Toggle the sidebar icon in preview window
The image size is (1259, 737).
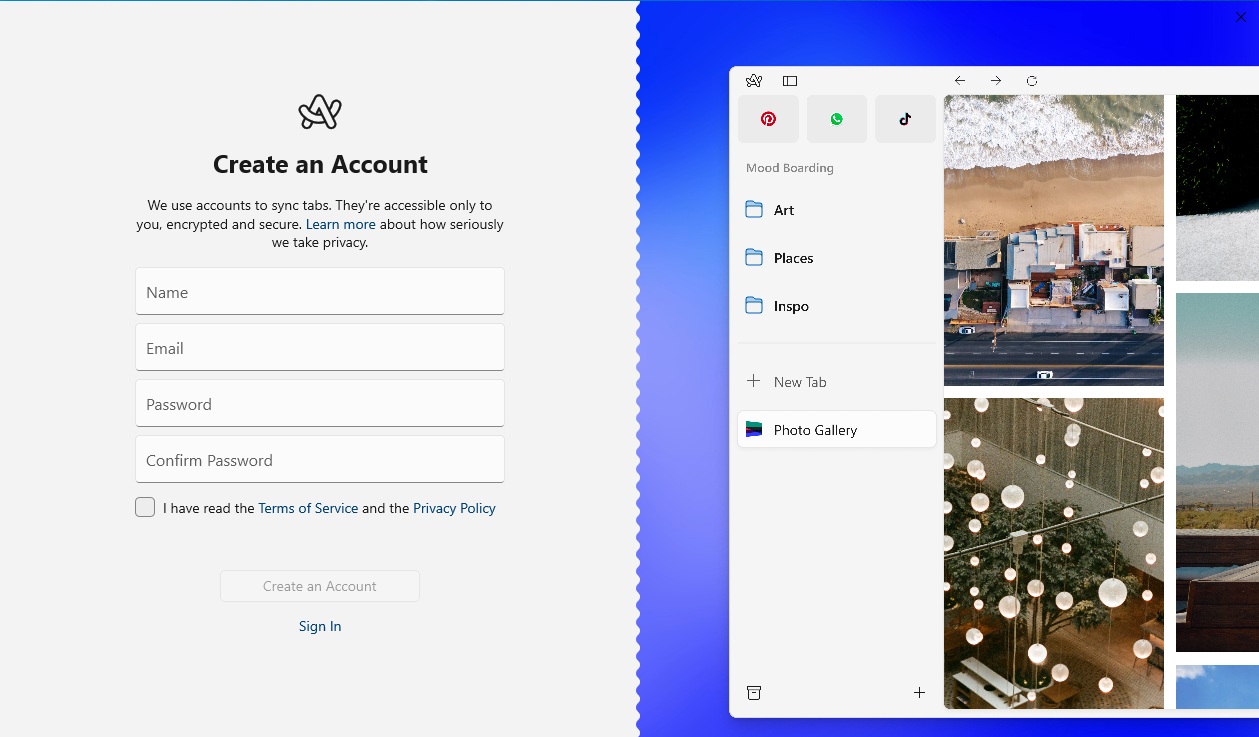(790, 81)
